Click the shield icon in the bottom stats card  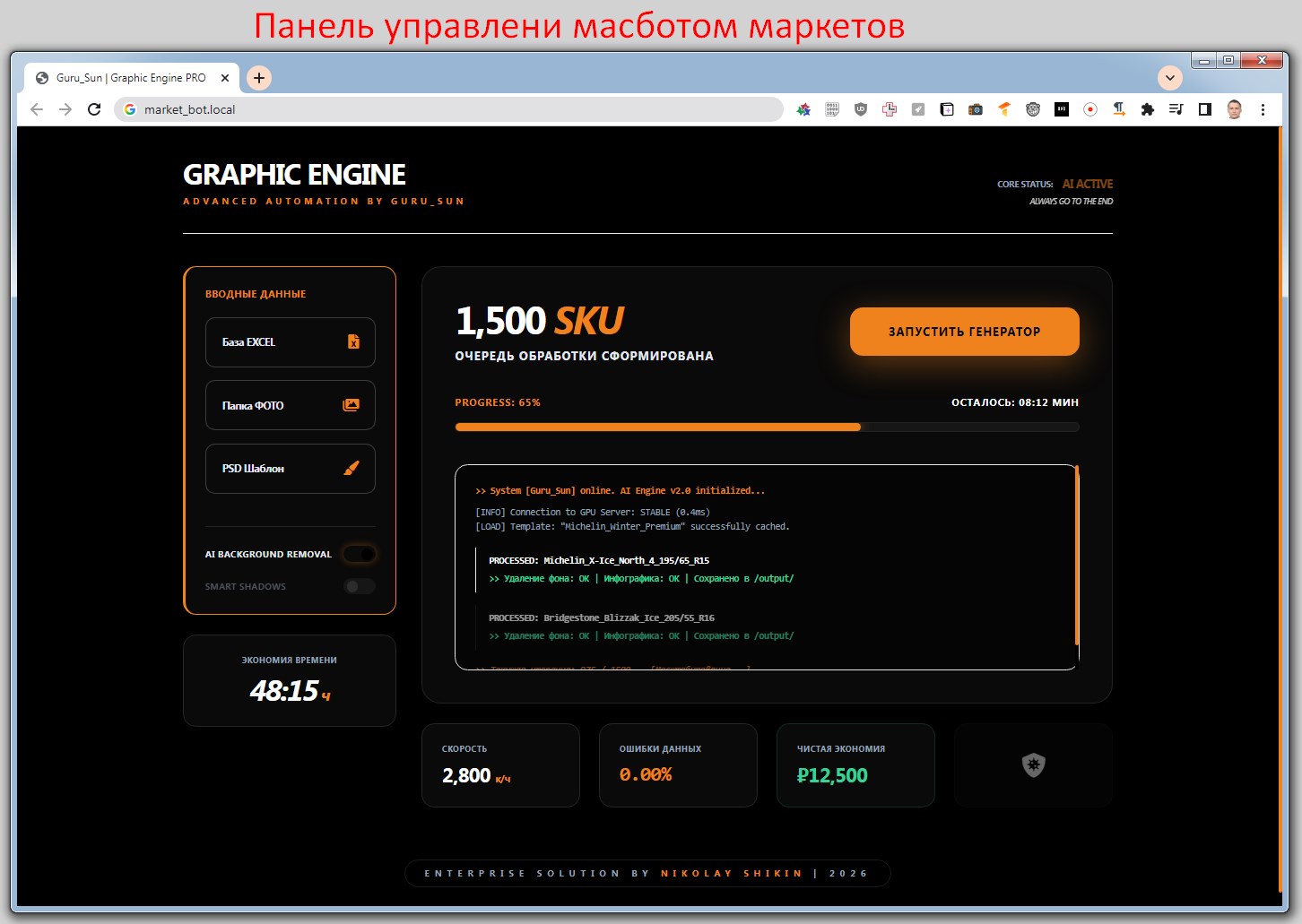1033,765
